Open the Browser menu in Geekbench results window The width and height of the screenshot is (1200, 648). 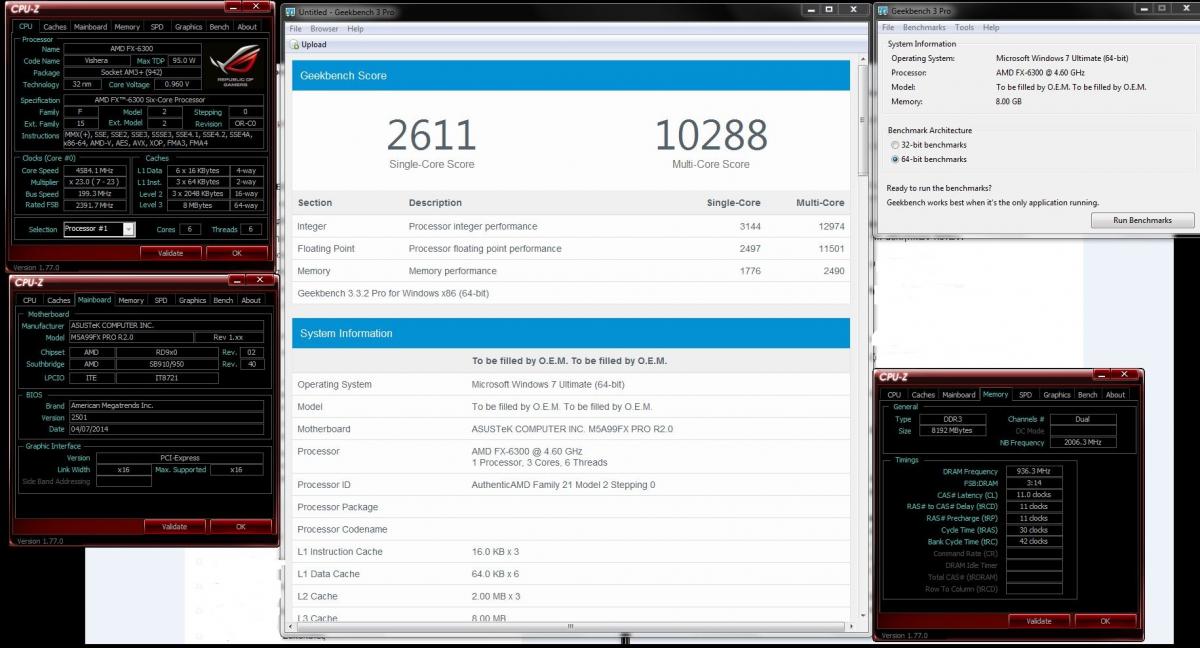coord(324,29)
